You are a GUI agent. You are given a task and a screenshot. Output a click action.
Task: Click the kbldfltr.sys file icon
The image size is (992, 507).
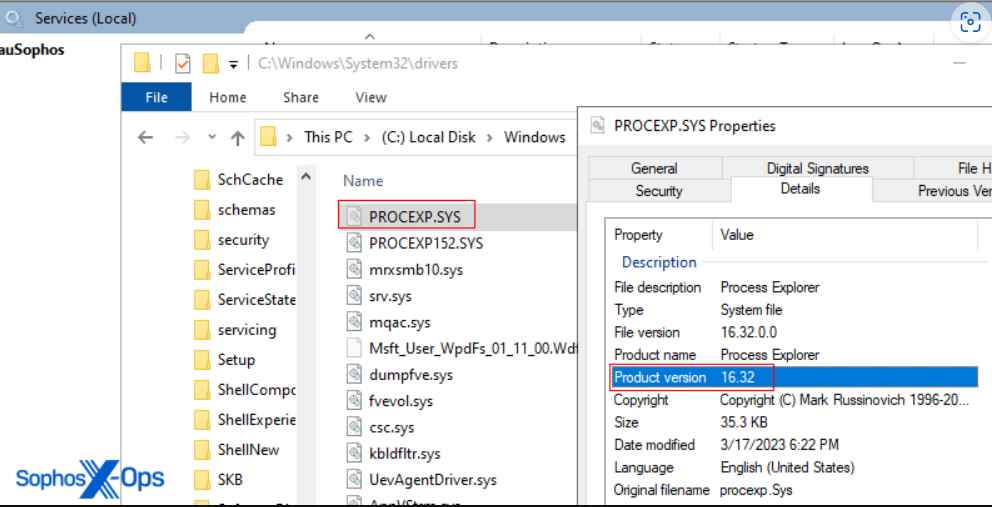pos(354,453)
